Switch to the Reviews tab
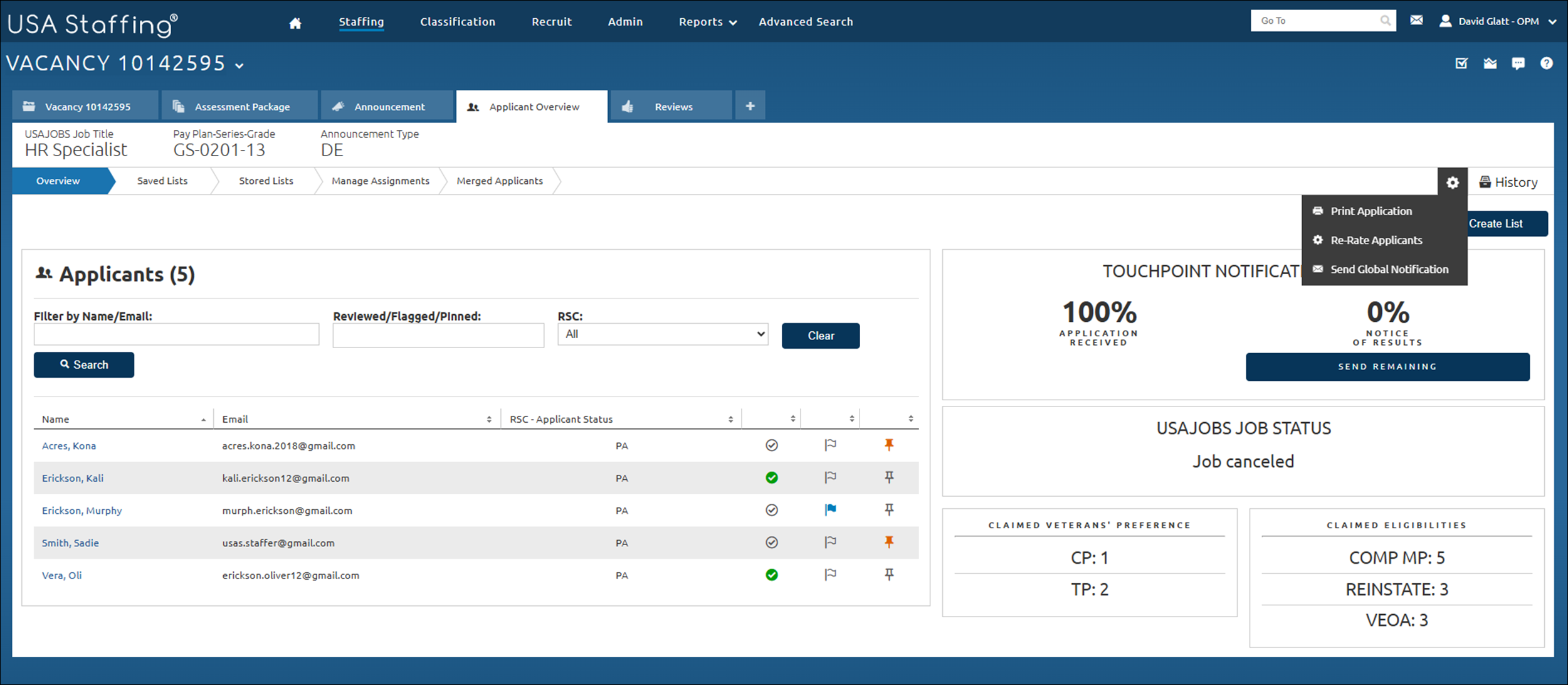 point(673,106)
